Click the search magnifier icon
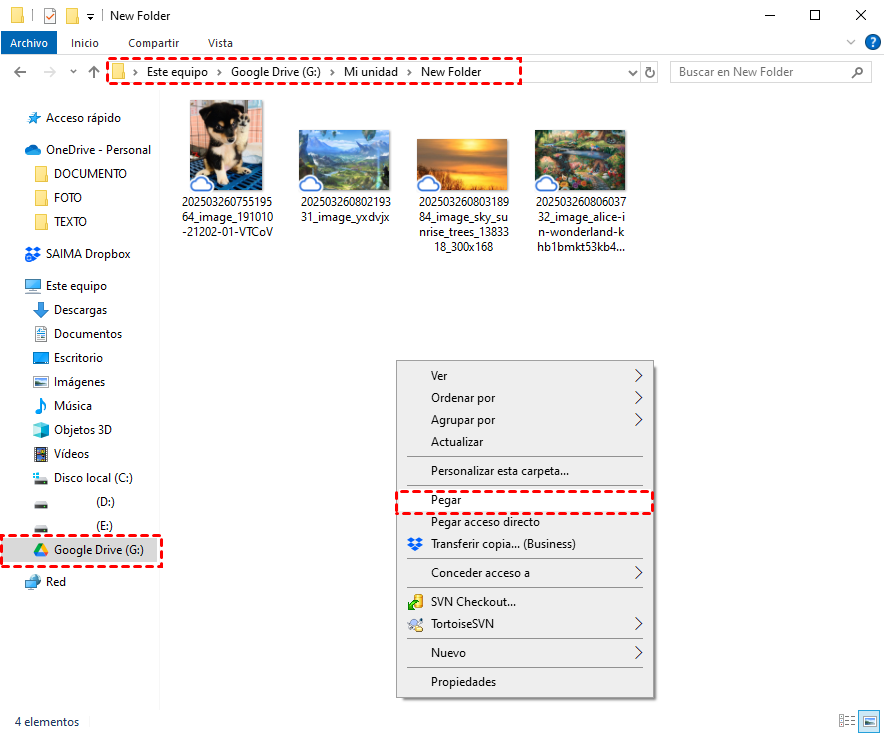The height and width of the screenshot is (734, 885). pos(857,72)
